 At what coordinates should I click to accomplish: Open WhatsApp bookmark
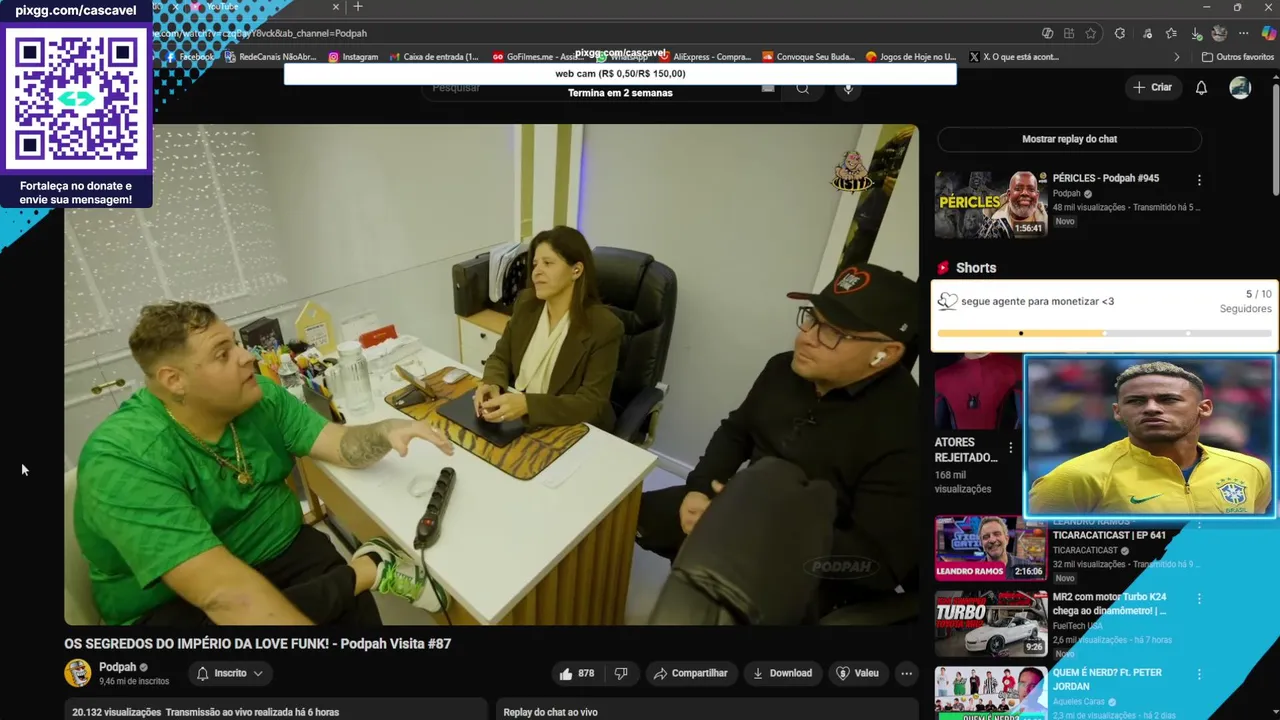pyautogui.click(x=621, y=57)
